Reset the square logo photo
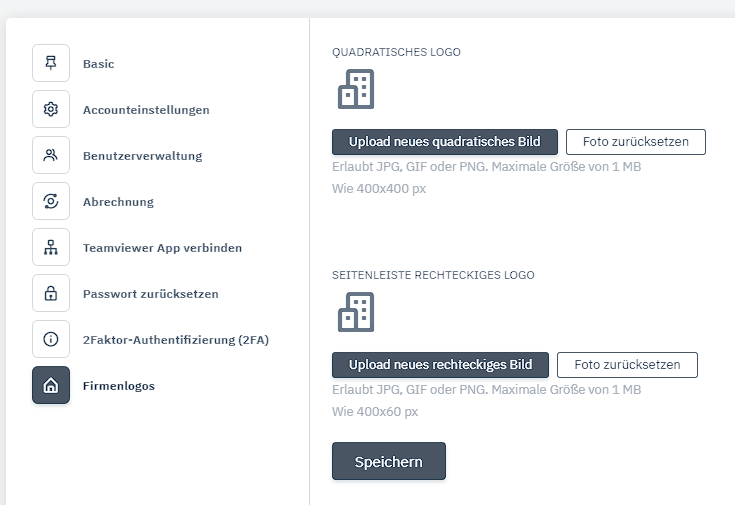Screen dimensions: 735x505 click(635, 142)
